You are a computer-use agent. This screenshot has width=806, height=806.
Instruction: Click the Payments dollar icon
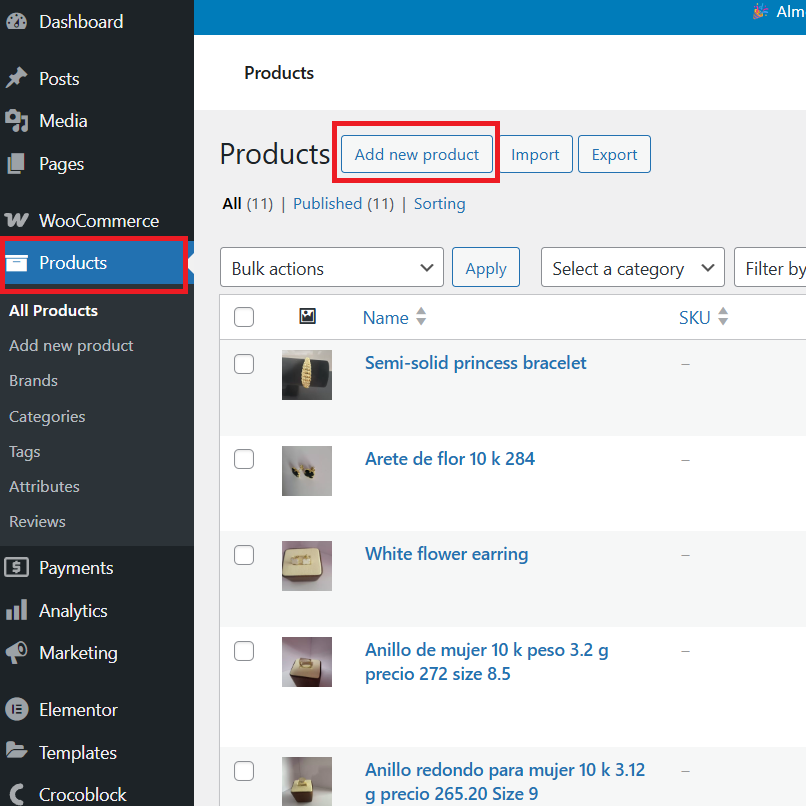click(x=16, y=567)
